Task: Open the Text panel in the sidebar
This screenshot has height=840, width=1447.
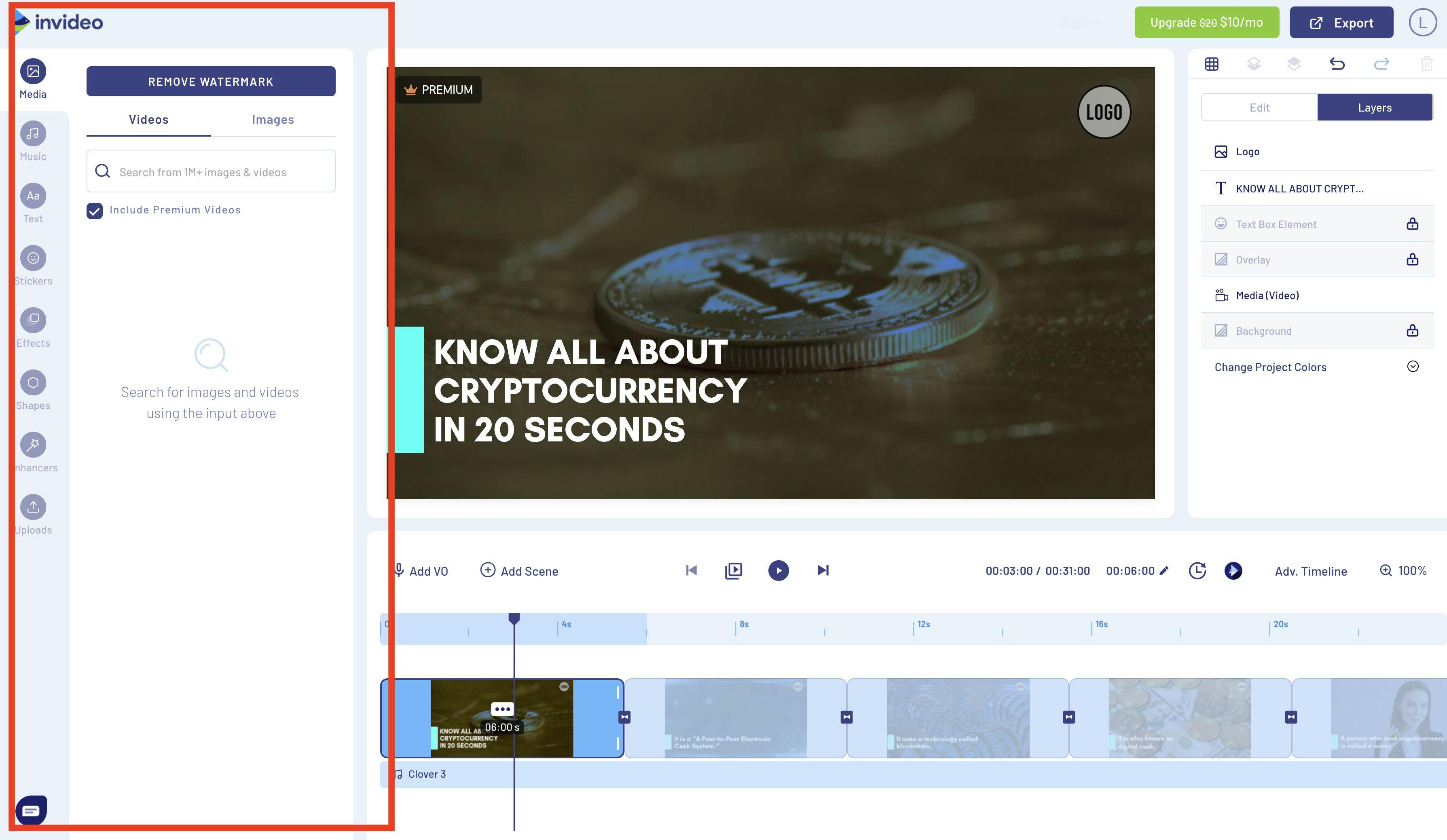Action: [x=33, y=196]
